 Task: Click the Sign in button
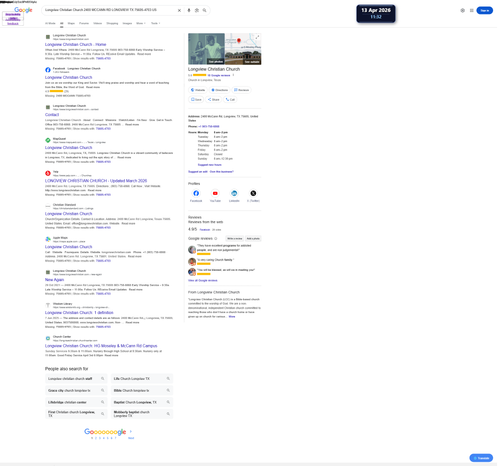point(485,10)
